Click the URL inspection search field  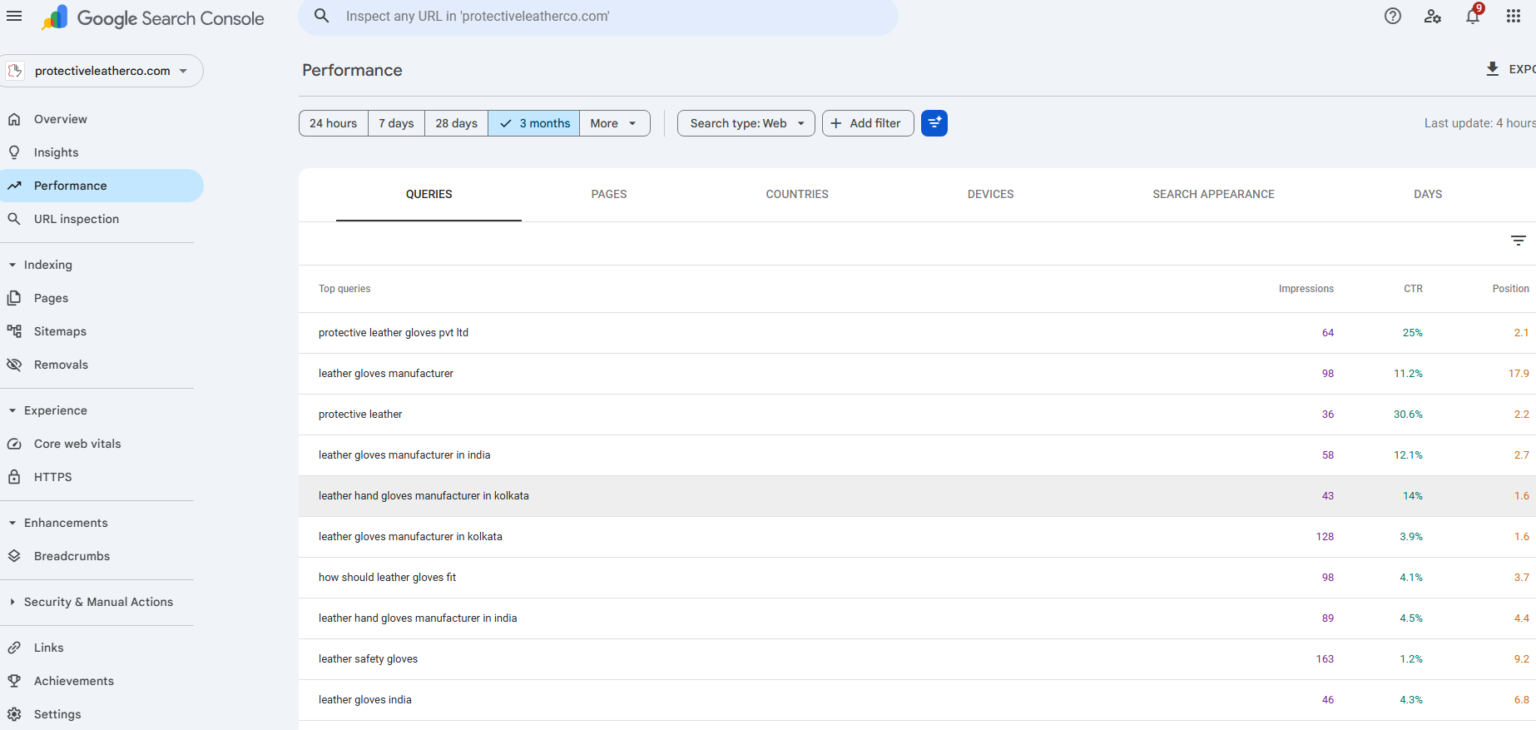(598, 17)
